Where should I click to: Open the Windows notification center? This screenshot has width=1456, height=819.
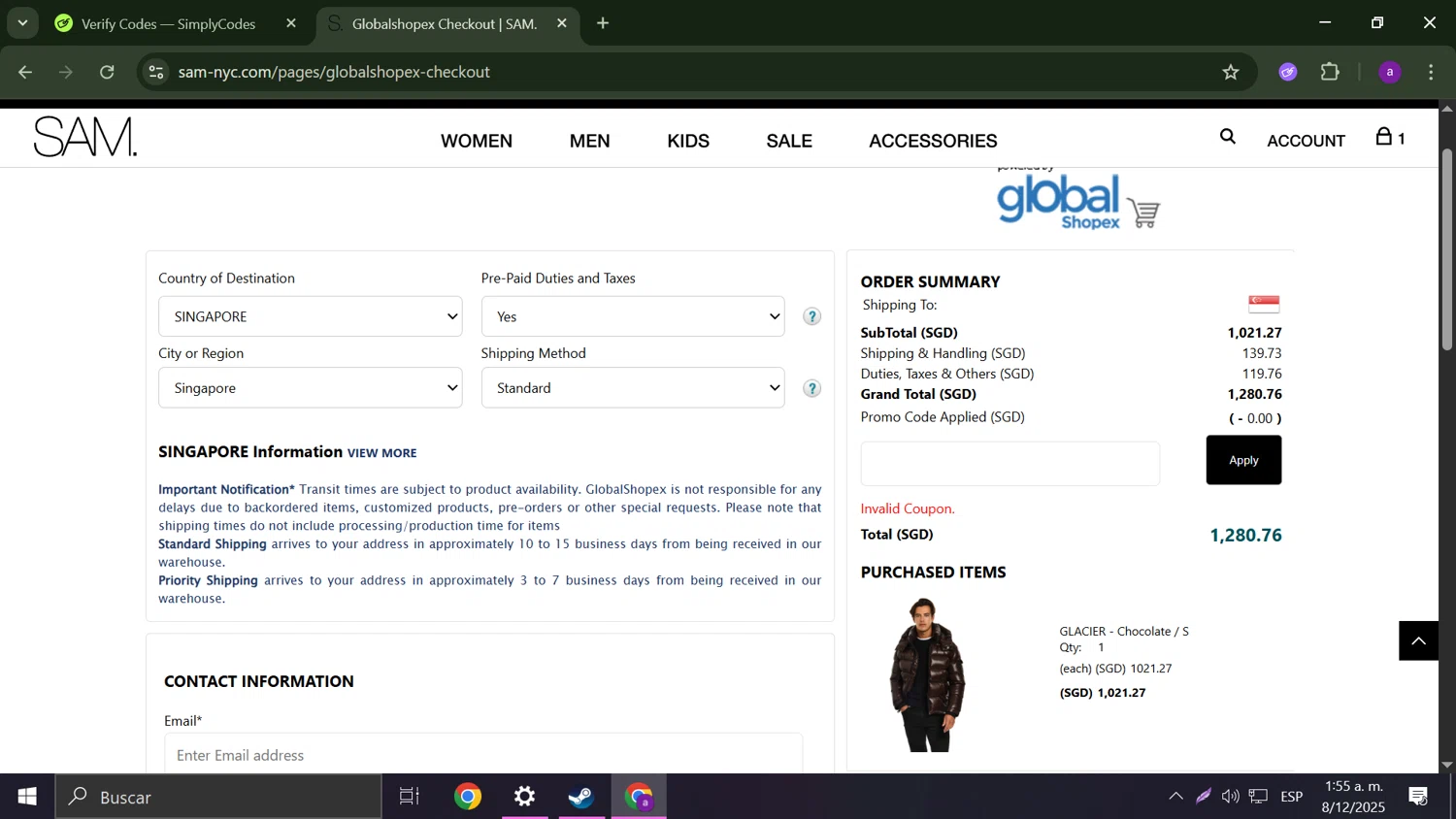tap(1418, 797)
